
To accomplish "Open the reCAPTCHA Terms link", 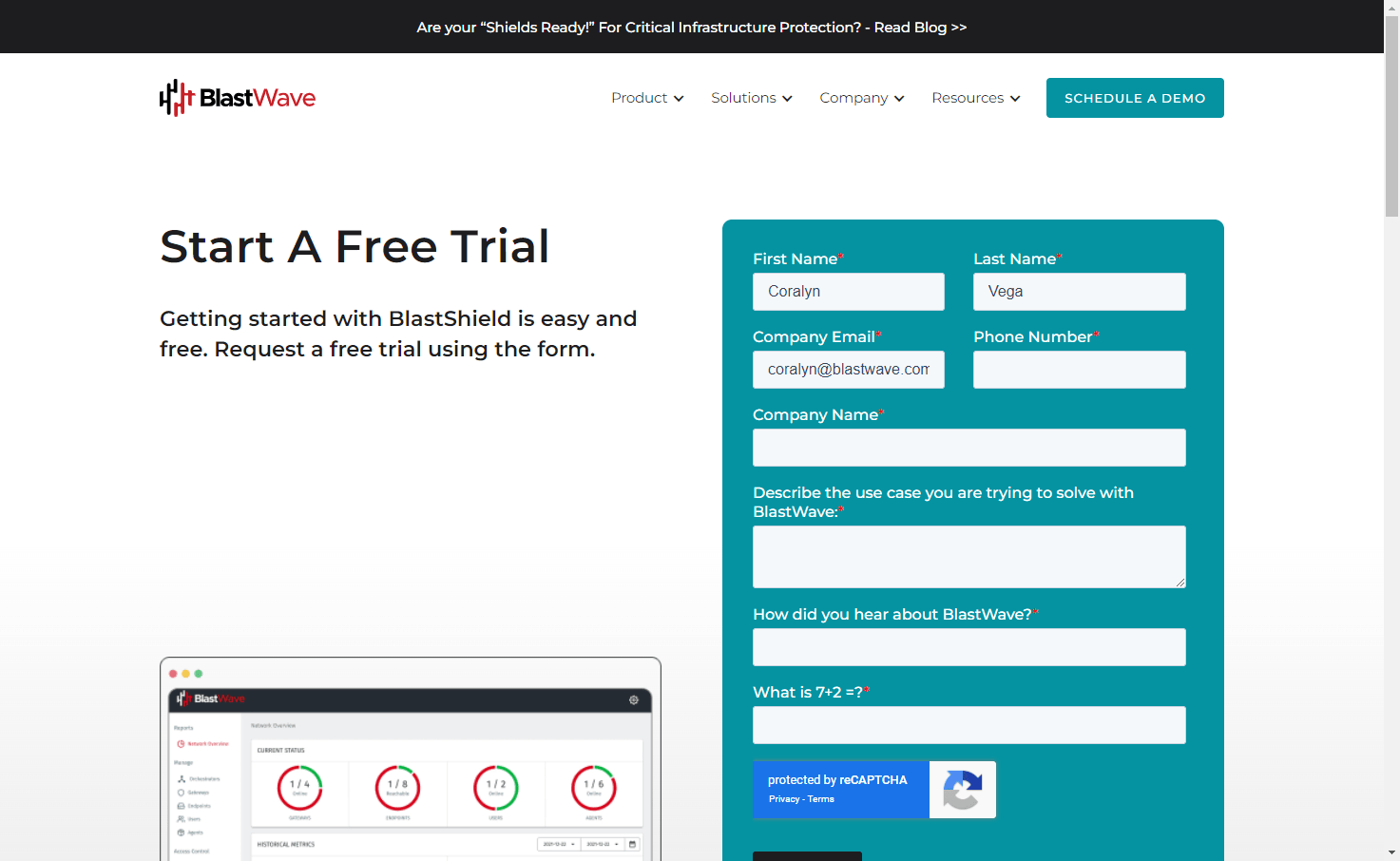I will 821,799.
